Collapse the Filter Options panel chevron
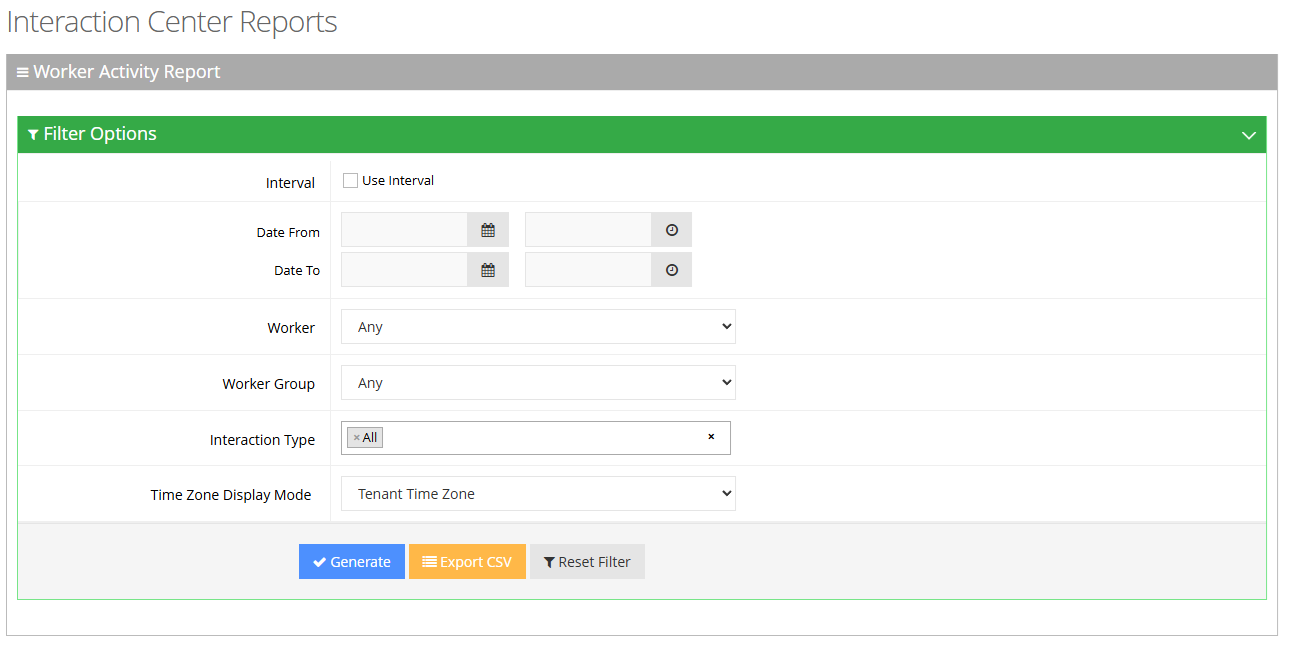This screenshot has height=645, width=1289. pyautogui.click(x=1248, y=135)
